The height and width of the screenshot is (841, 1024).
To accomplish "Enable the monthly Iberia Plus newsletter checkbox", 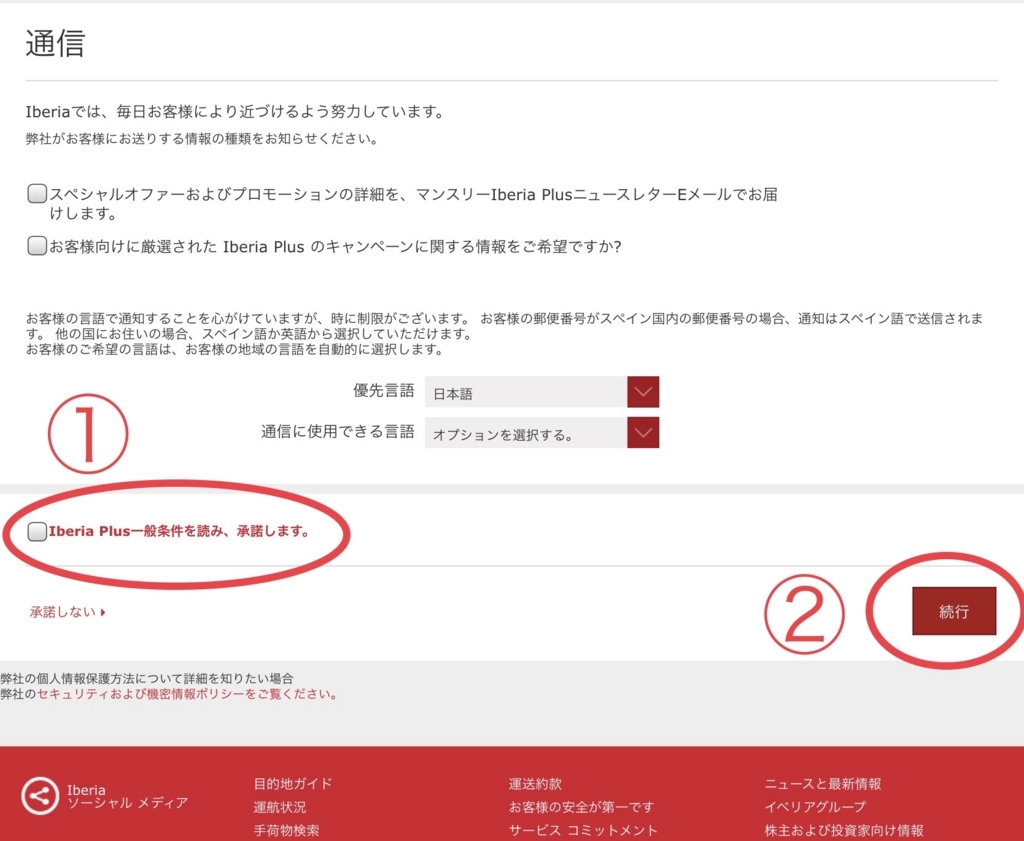I will point(36,193).
